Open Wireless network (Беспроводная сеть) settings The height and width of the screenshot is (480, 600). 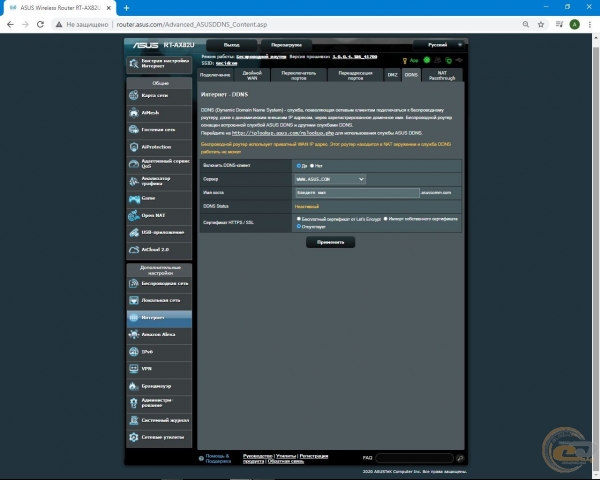[x=159, y=284]
